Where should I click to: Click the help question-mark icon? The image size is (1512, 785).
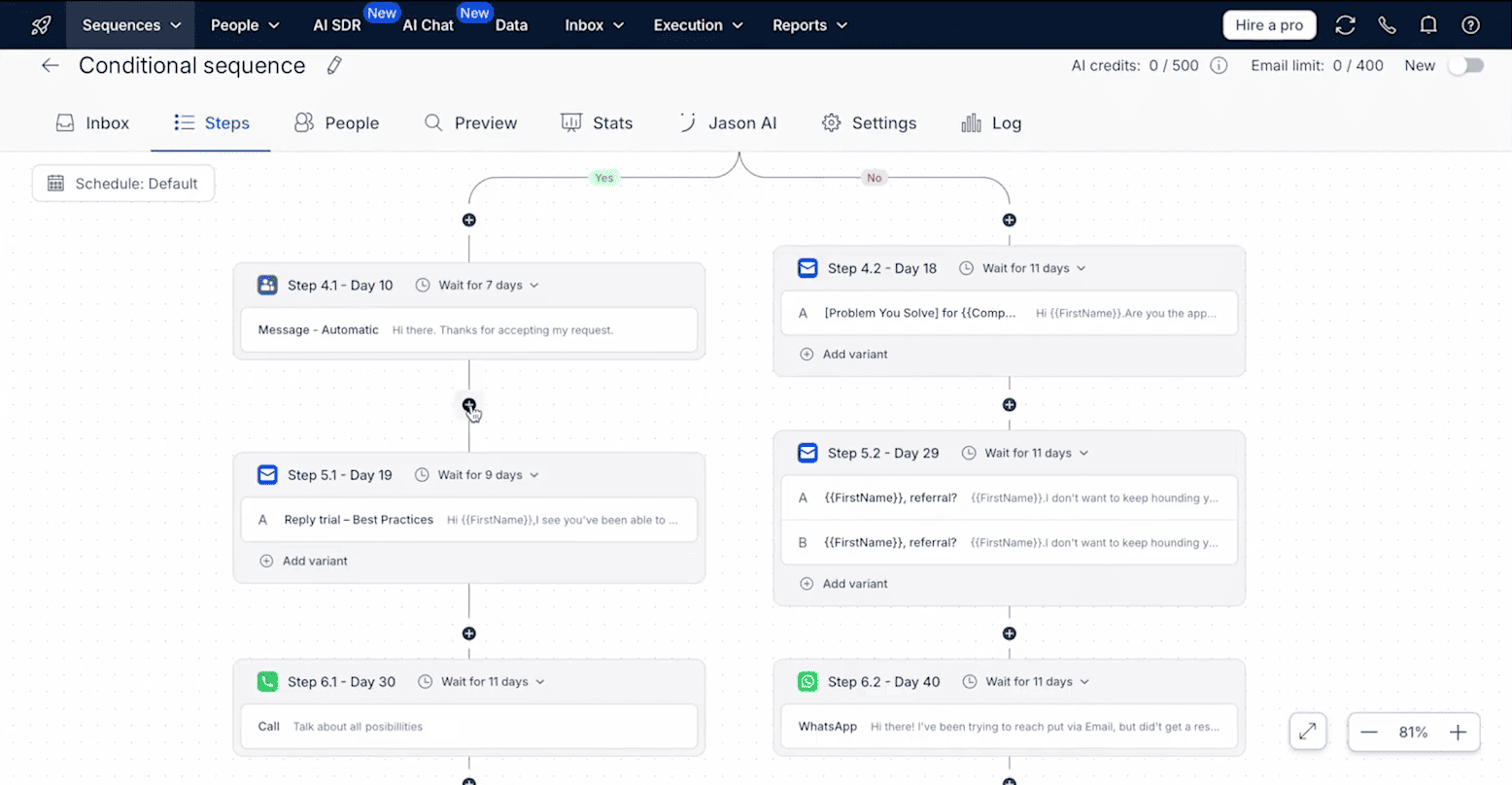click(x=1470, y=24)
